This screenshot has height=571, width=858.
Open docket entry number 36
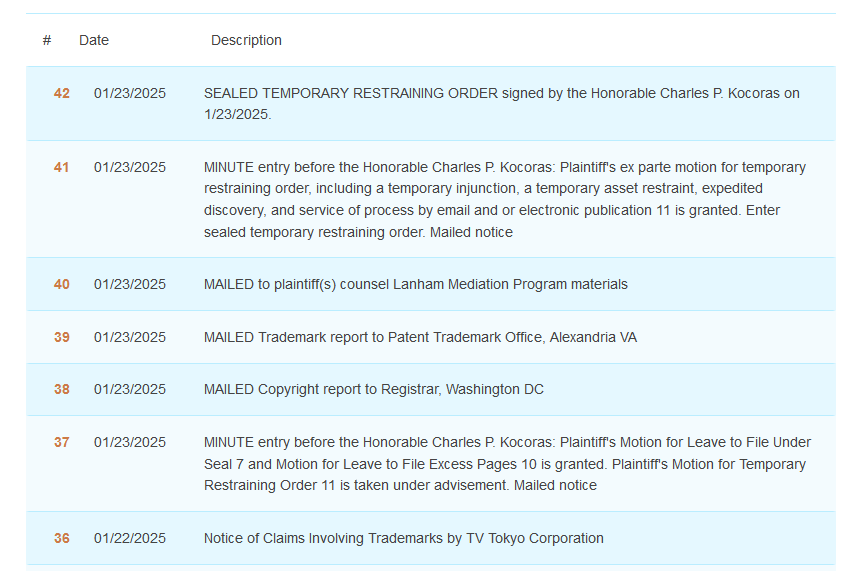pos(62,538)
